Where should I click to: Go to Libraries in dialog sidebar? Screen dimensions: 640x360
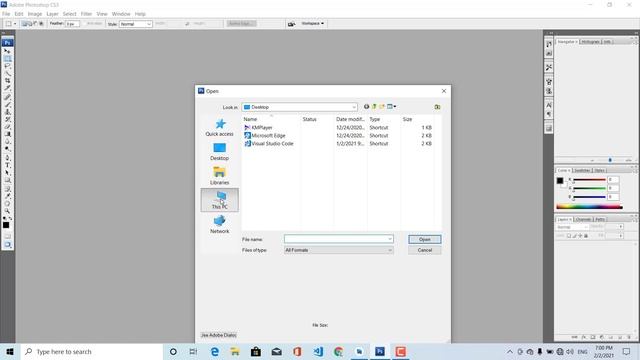pyautogui.click(x=220, y=176)
